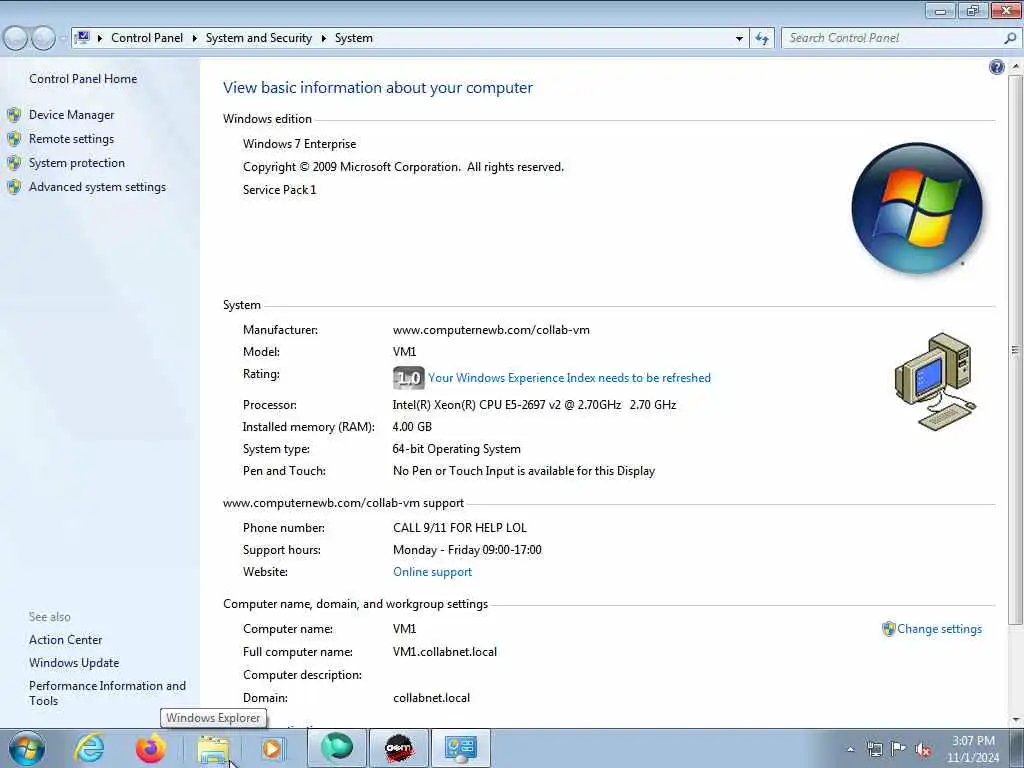Click 'www.computernewb.com/collab-vm' manufacturer value
The width and height of the screenshot is (1024, 768).
(490, 330)
